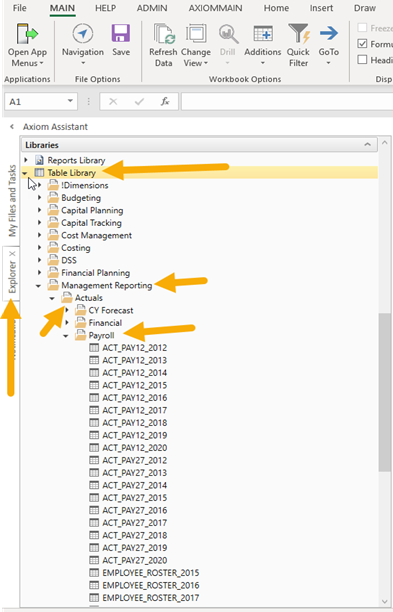Click the formula bar input field
The image size is (393, 612).
pos(286,102)
